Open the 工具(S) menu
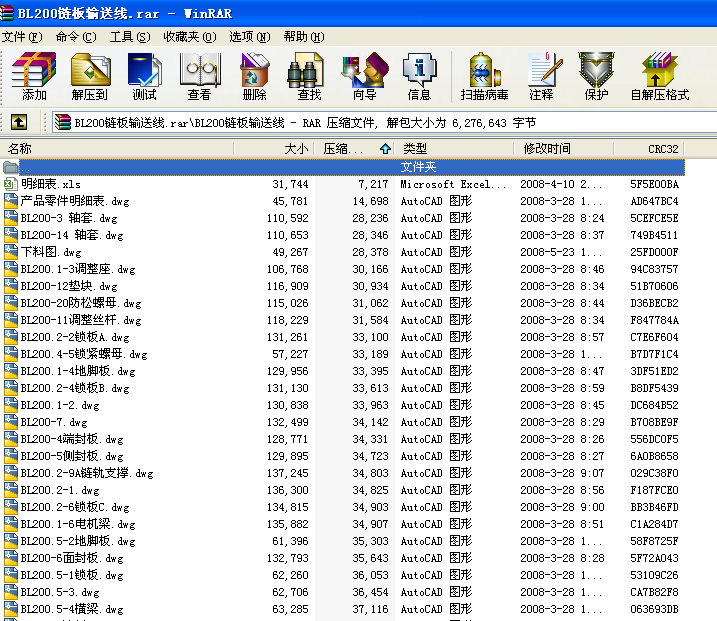The image size is (717, 621). 130,37
